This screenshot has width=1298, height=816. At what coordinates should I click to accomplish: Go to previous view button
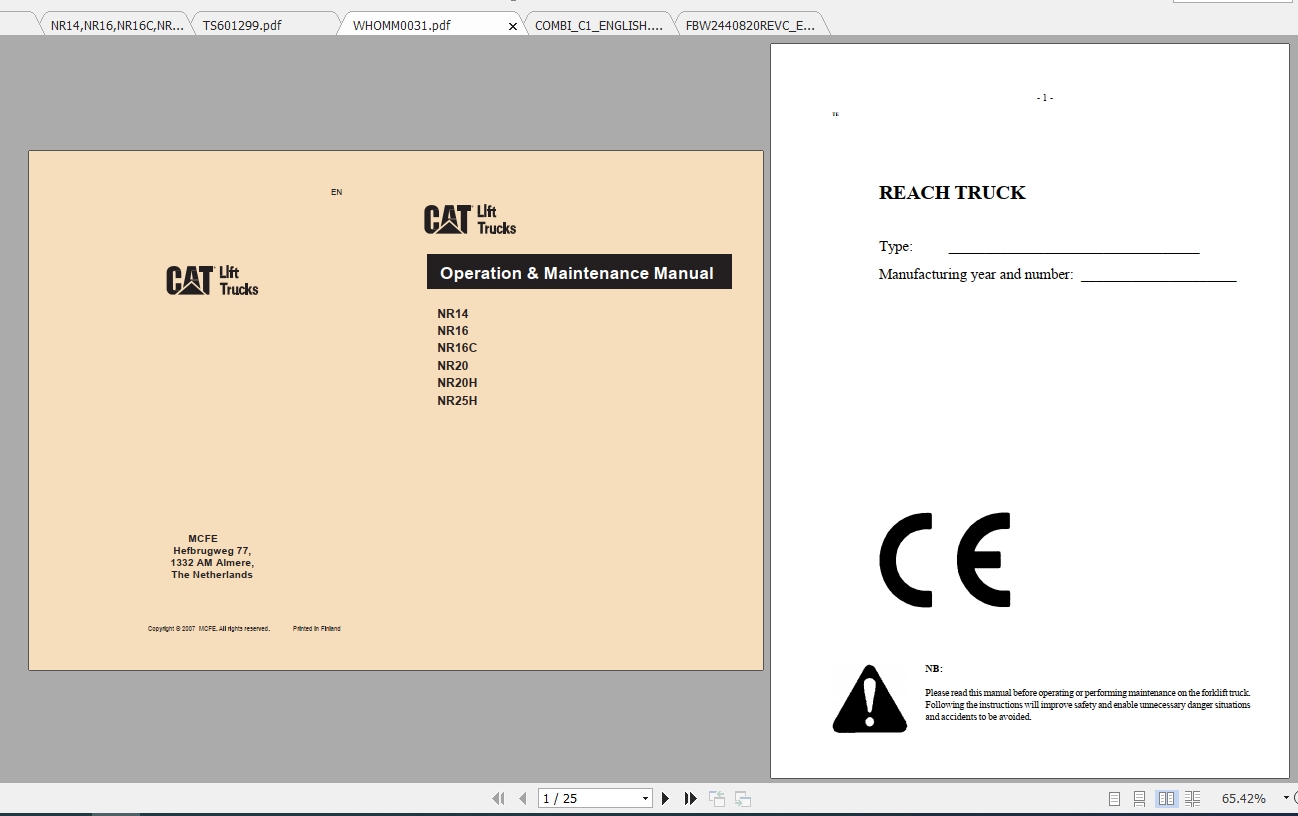[x=717, y=798]
